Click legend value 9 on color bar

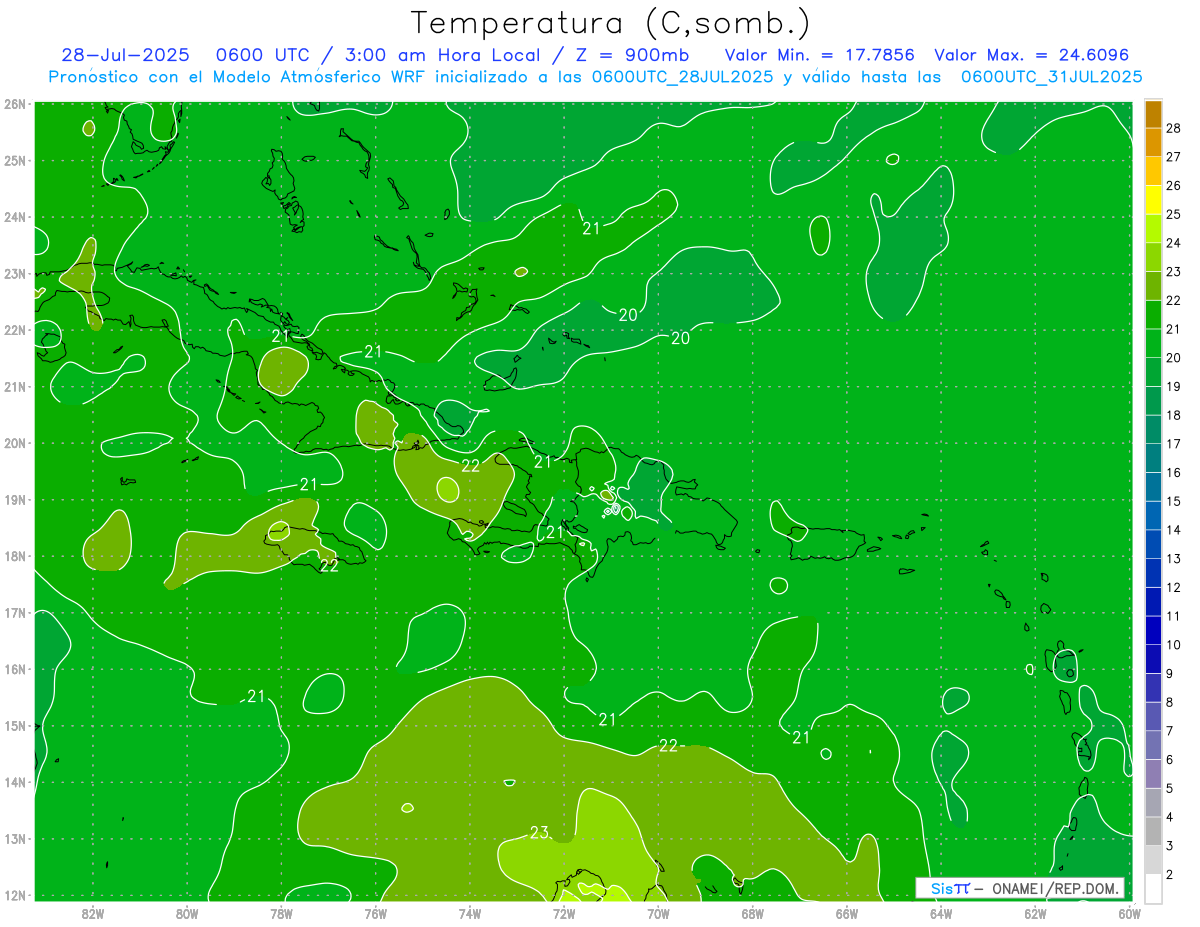click(x=1170, y=674)
